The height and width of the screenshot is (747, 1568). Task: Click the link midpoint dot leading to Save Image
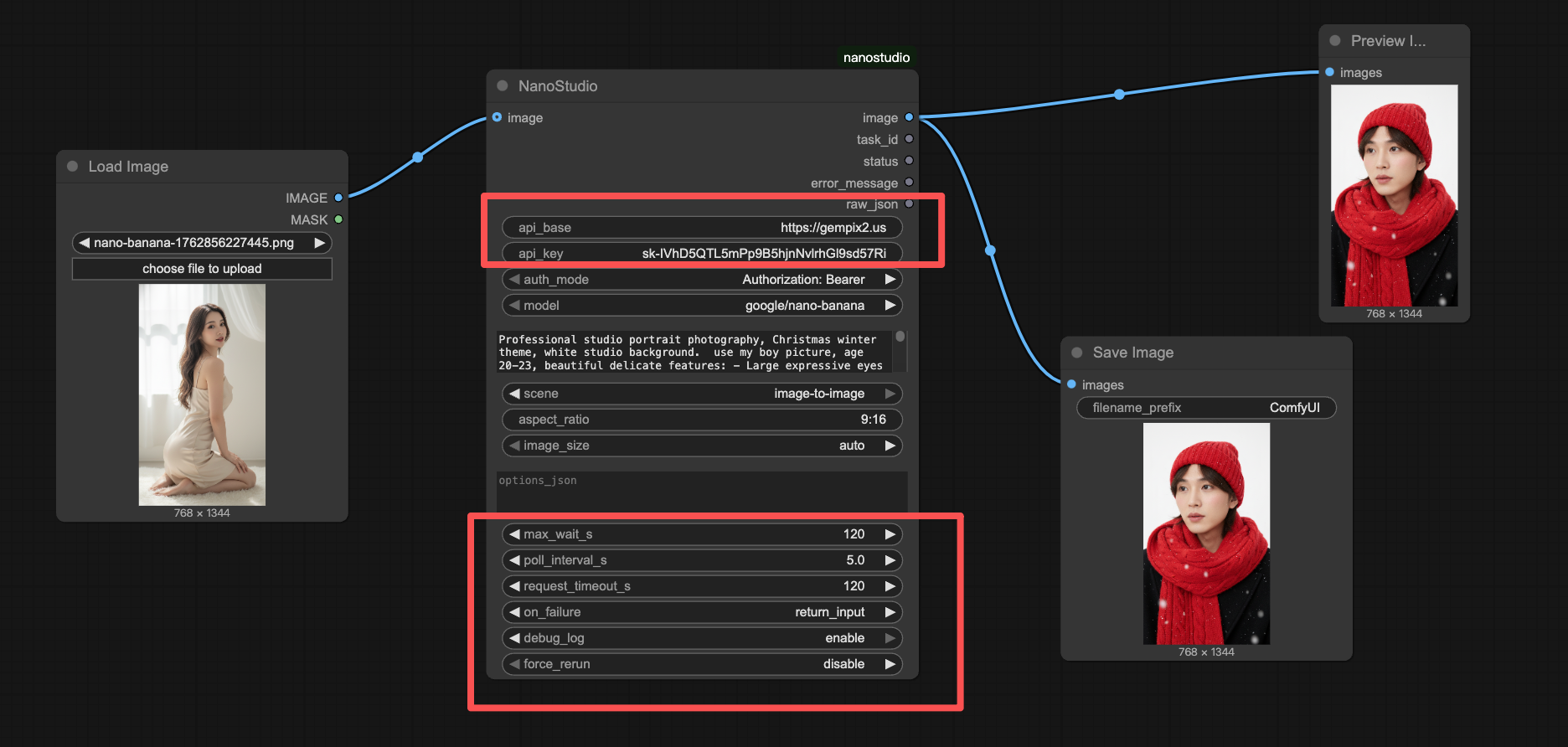coord(990,250)
